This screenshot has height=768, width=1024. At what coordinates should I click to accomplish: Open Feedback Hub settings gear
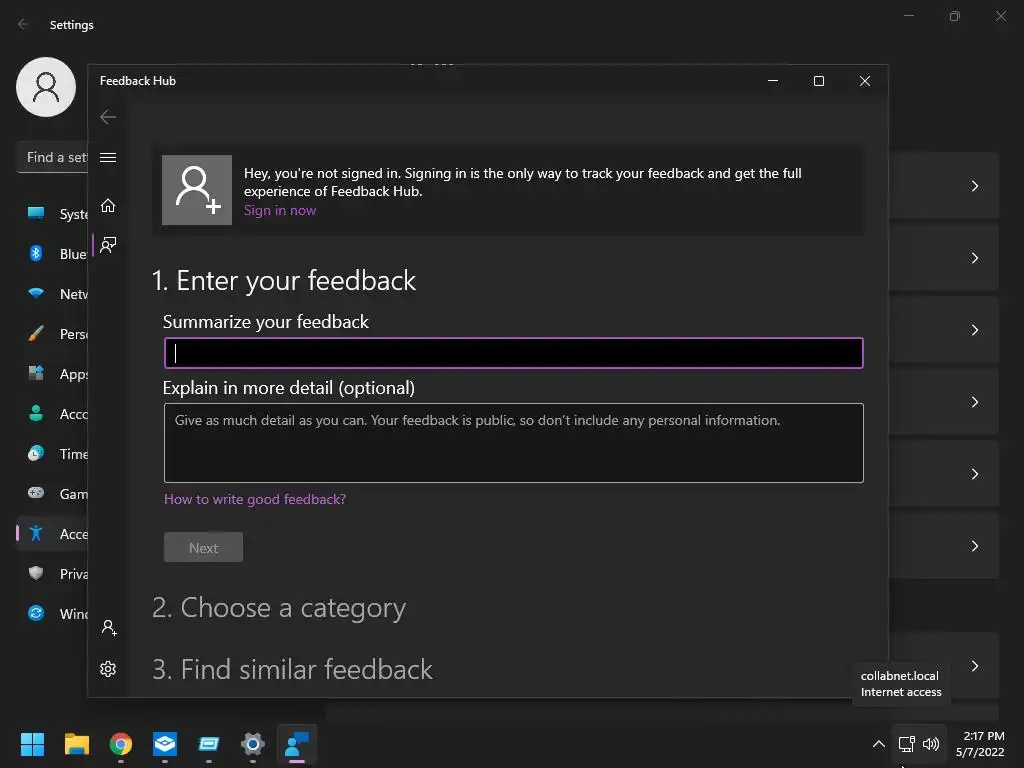coord(108,669)
